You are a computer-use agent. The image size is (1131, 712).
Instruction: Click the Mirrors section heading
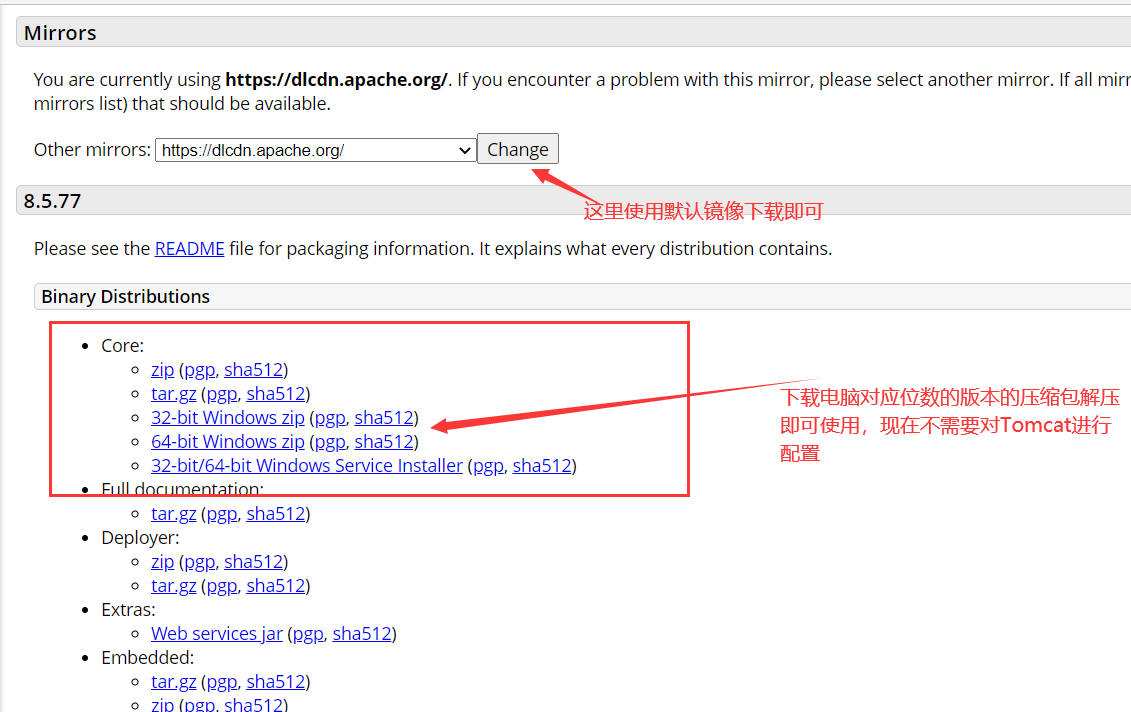(x=60, y=33)
